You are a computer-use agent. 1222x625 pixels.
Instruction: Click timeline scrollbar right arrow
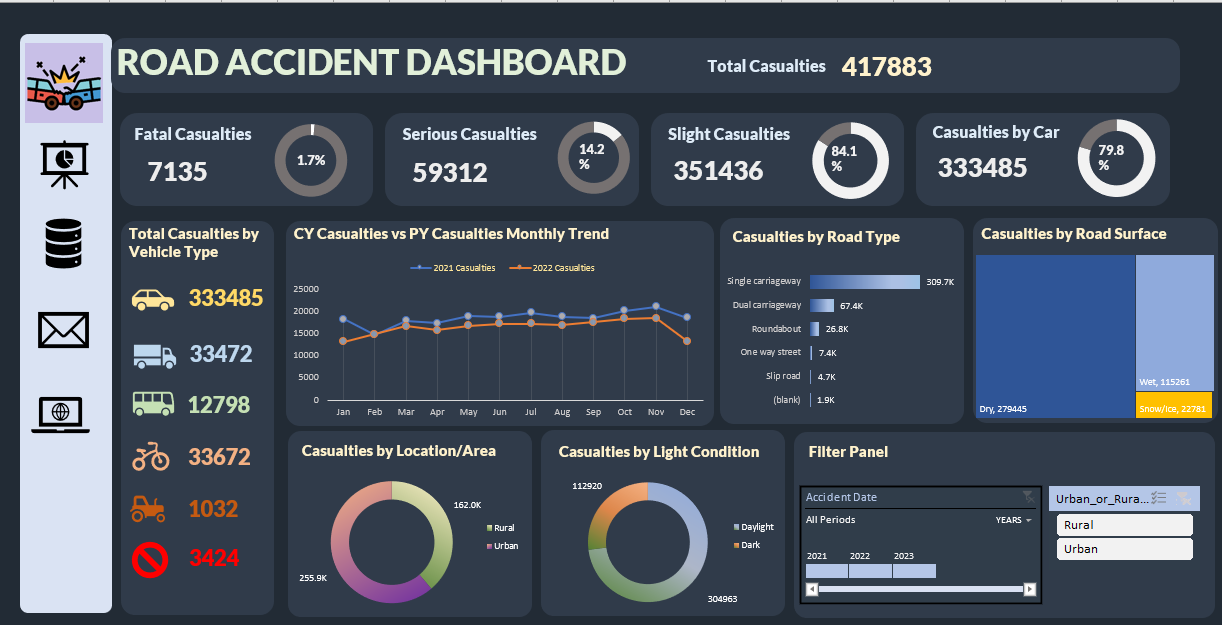1030,590
